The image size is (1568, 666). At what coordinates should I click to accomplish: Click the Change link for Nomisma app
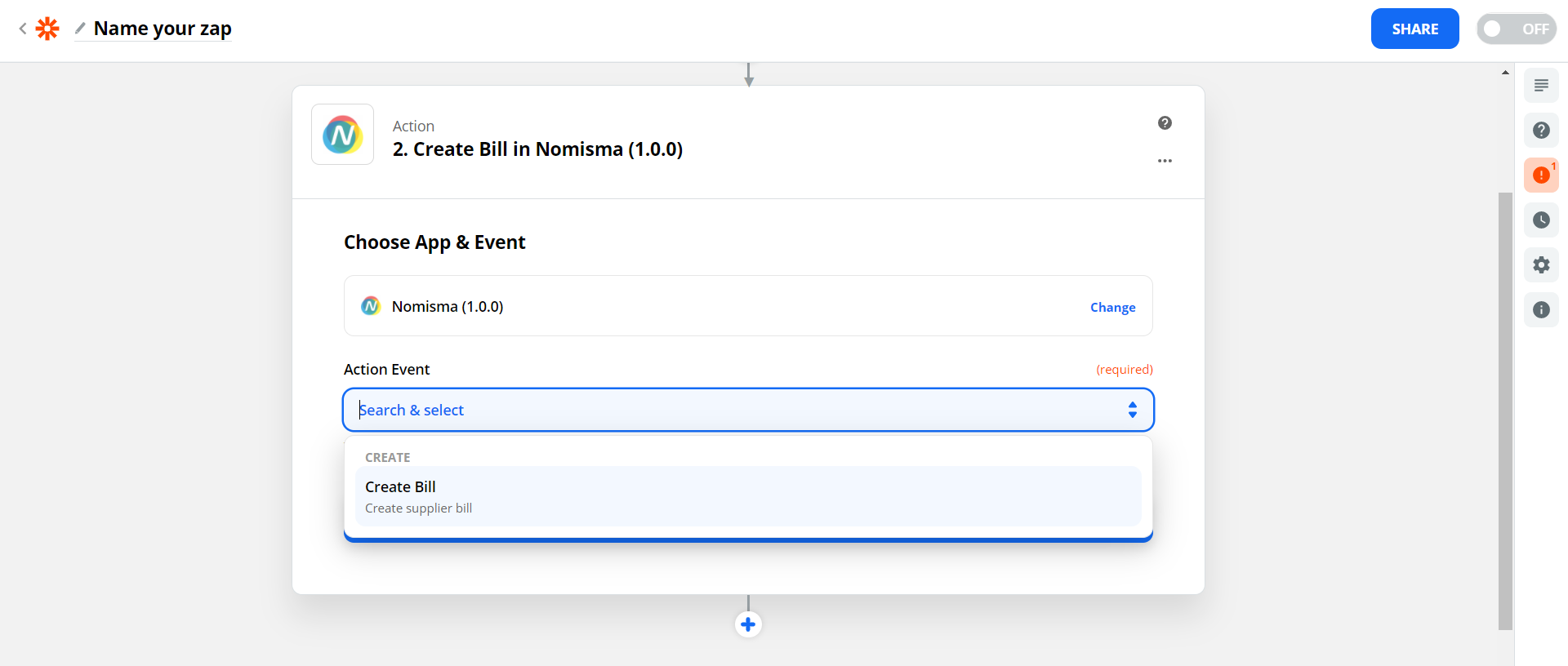pos(1112,307)
